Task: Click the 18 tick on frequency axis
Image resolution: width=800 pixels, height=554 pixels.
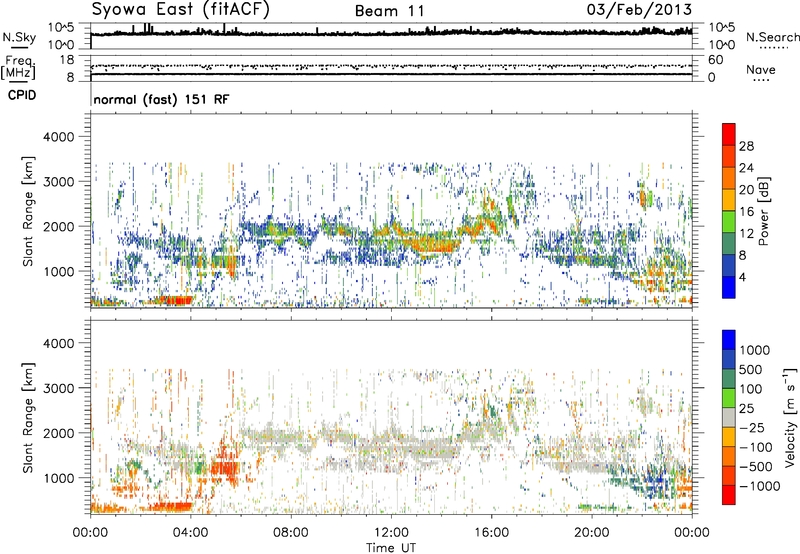Action: [x=67, y=60]
